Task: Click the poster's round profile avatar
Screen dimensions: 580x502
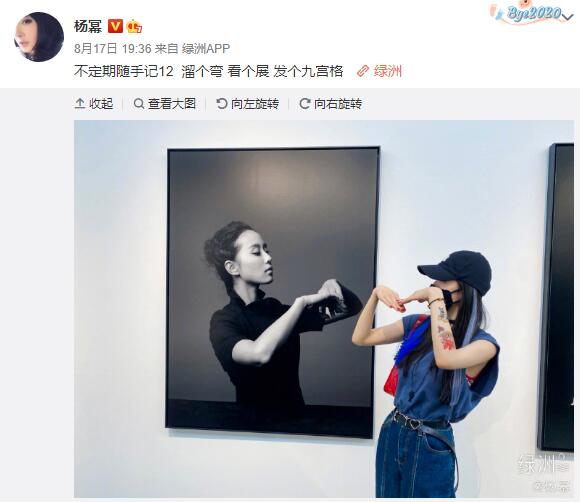Action: click(x=39, y=37)
